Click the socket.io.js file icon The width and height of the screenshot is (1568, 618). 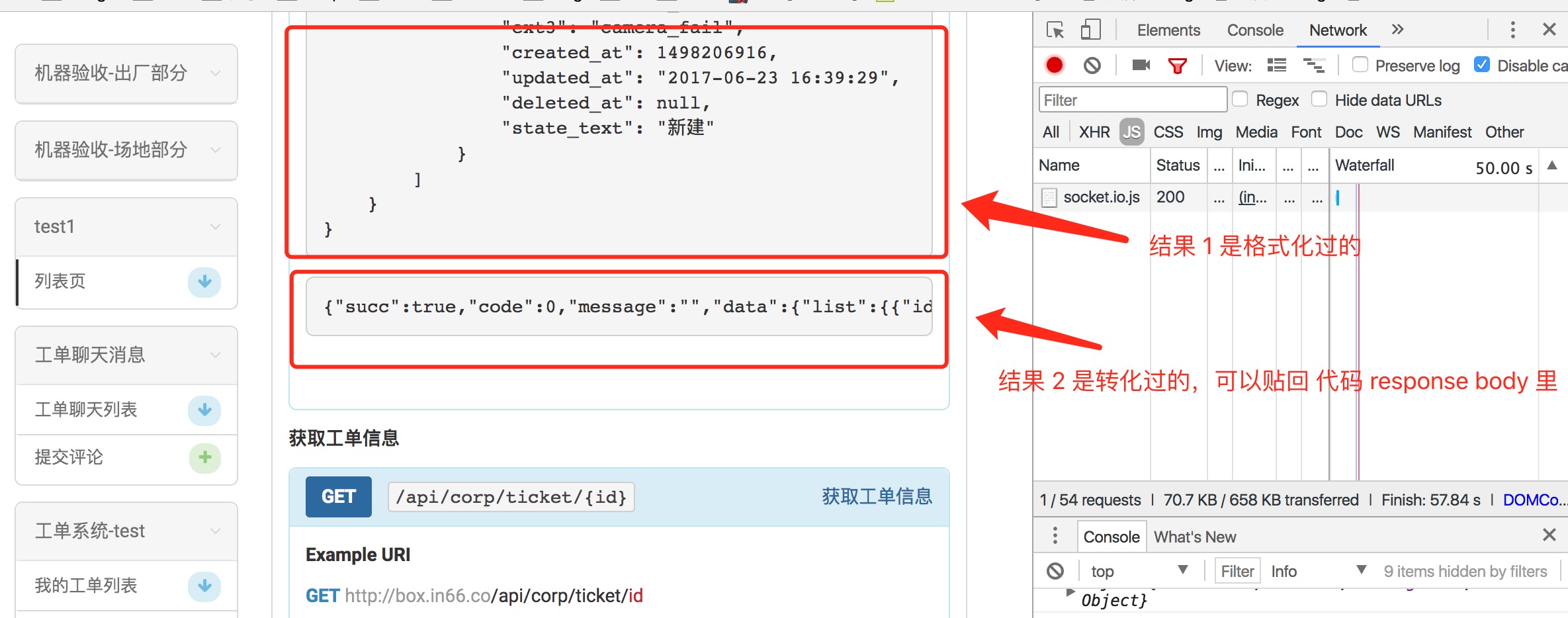[x=1049, y=197]
